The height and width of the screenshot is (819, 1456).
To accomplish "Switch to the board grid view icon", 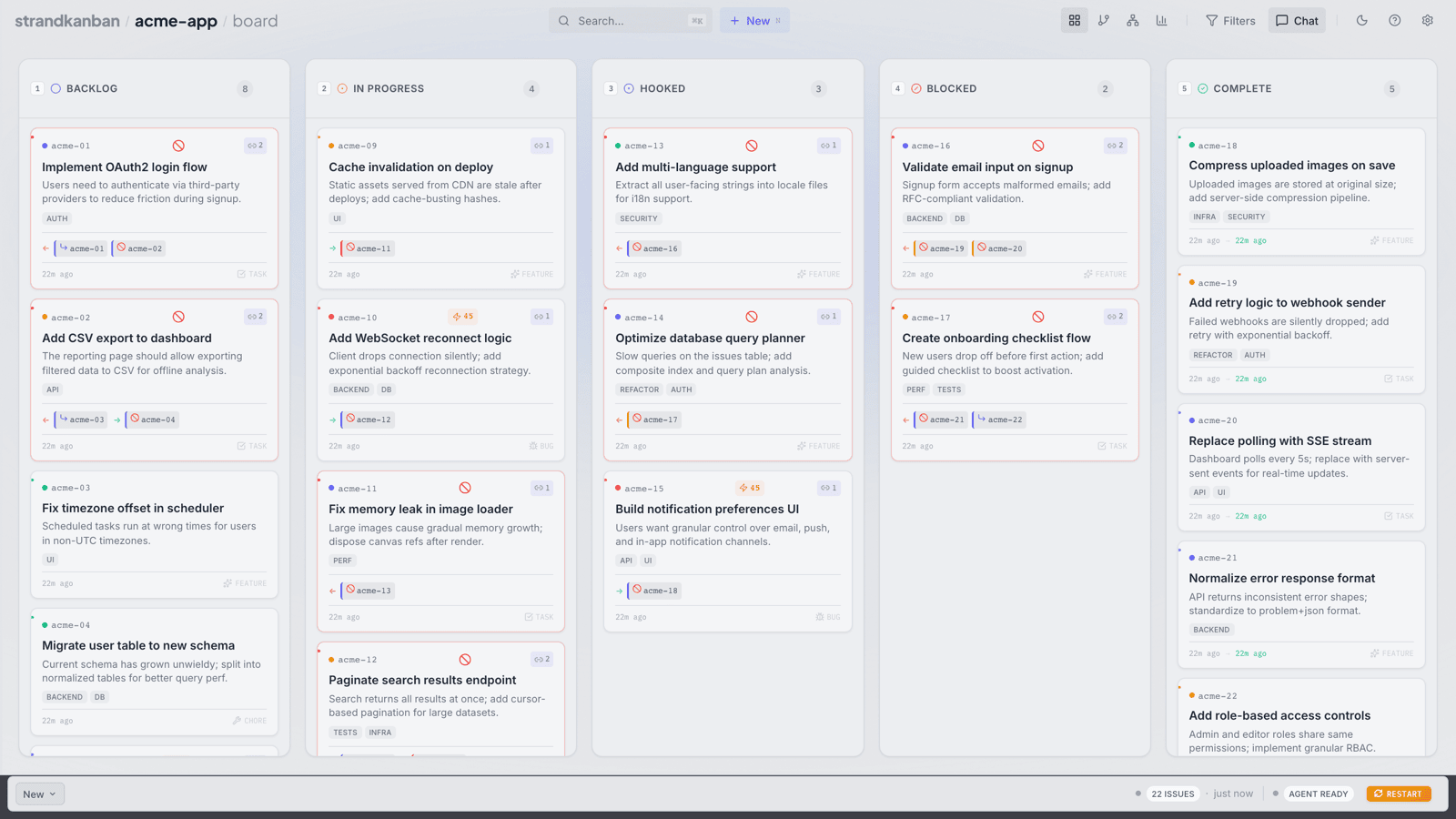I will 1074,20.
